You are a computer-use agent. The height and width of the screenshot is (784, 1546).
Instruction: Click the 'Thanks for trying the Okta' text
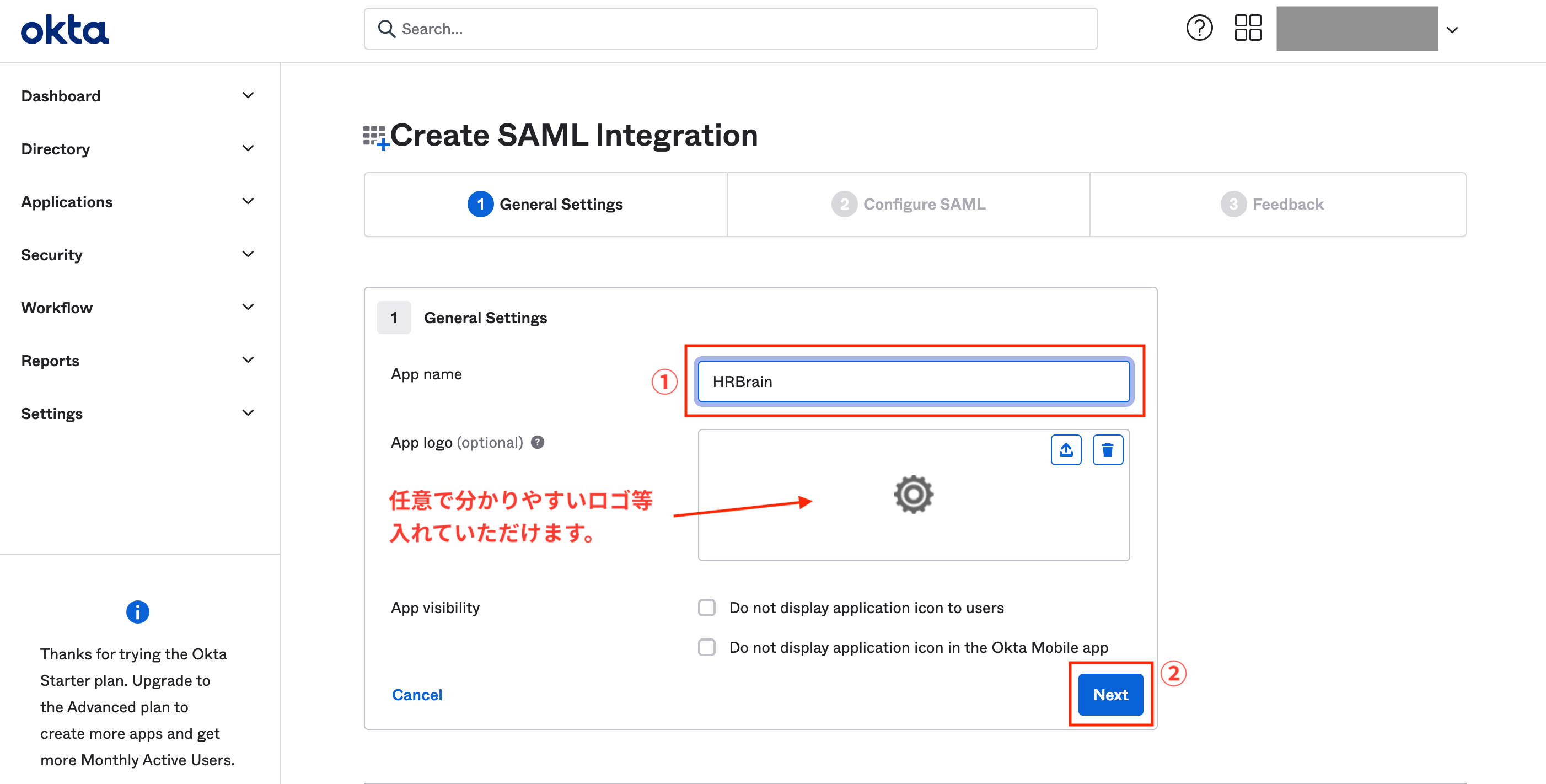click(133, 654)
